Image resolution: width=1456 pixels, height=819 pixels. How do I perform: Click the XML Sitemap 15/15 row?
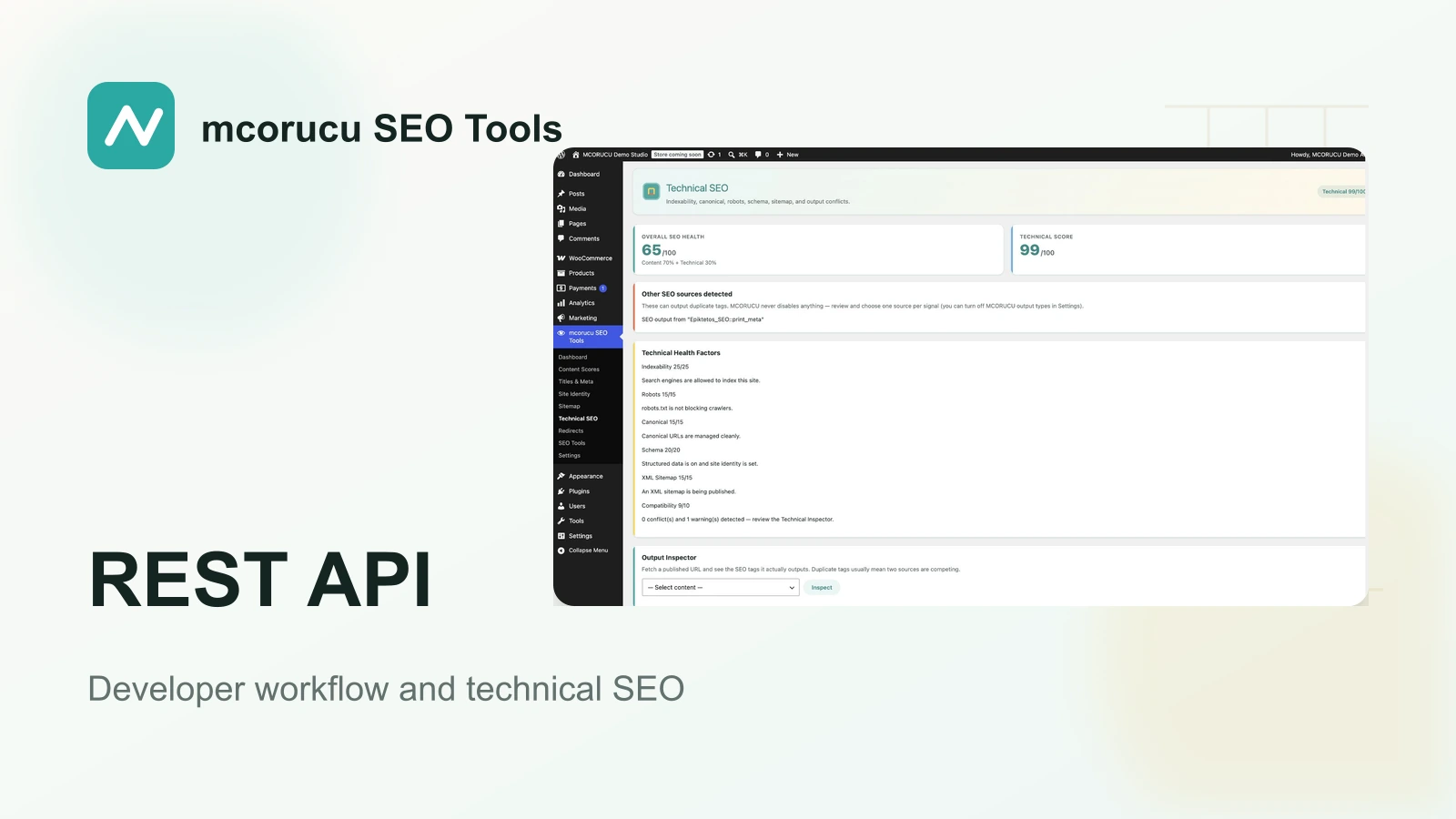[667, 478]
